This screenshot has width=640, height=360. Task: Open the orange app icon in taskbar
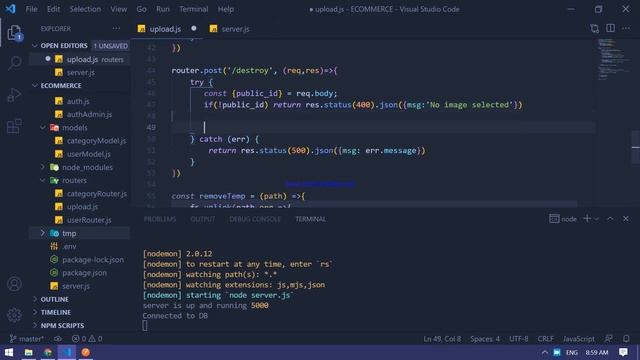[86, 352]
